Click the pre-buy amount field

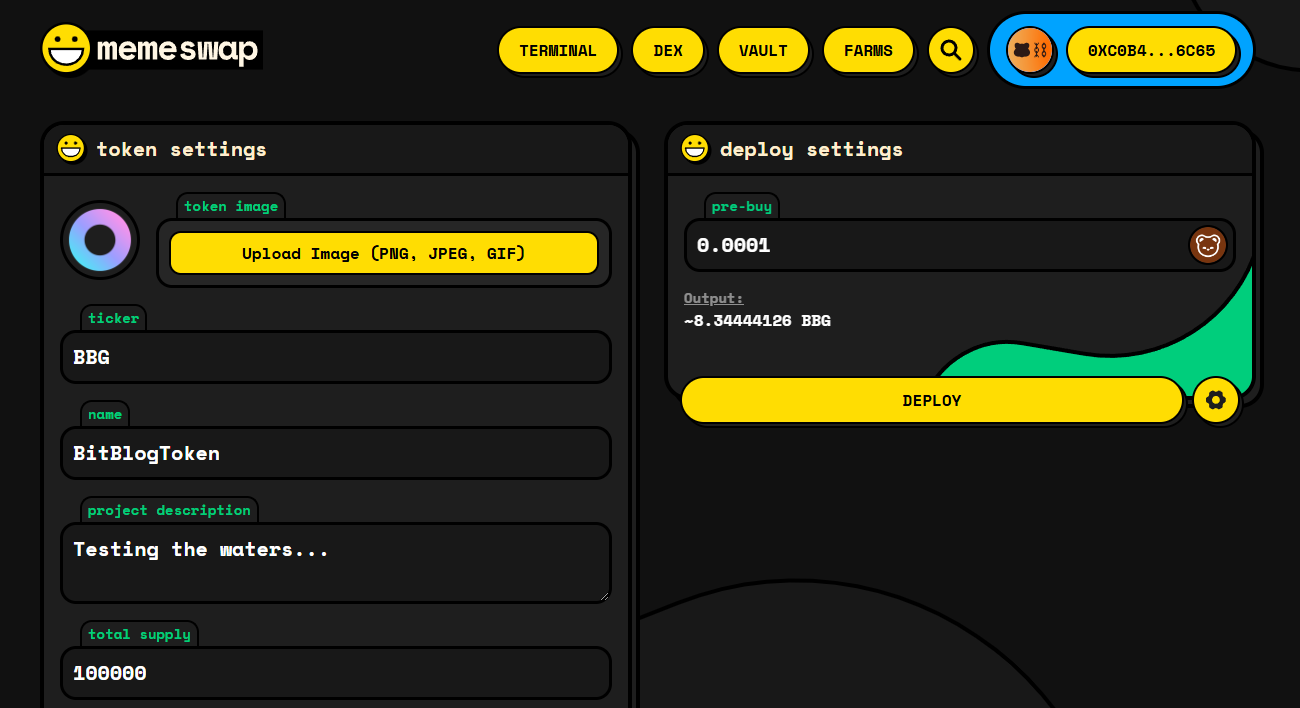[x=930, y=245]
